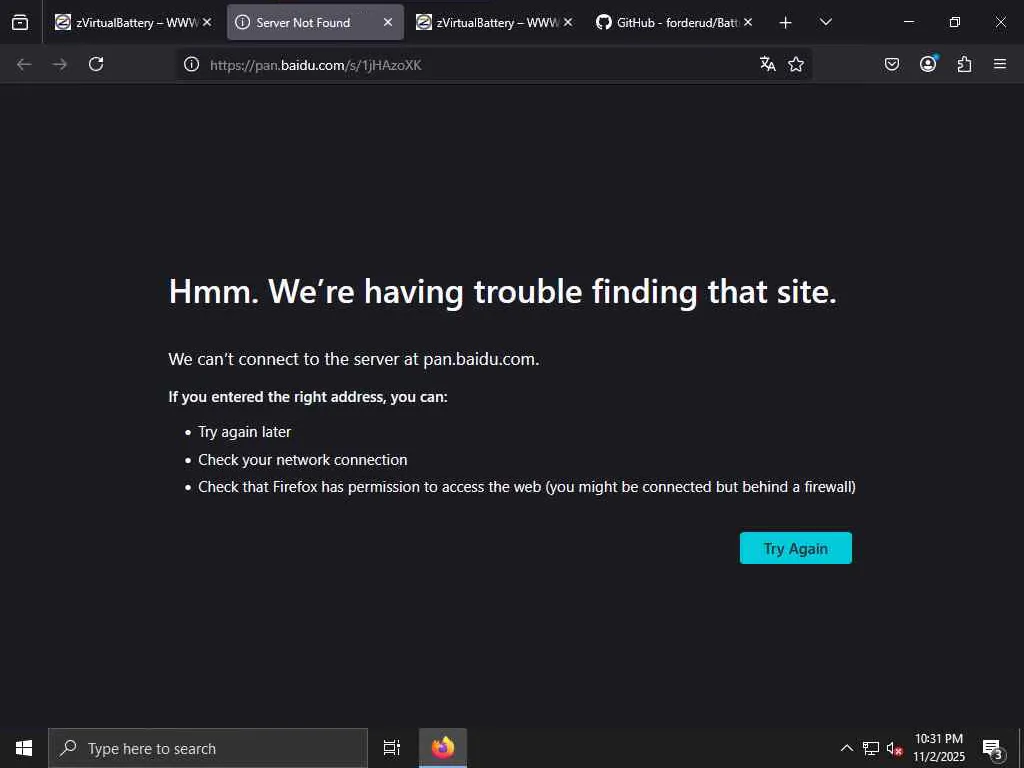Go back one page
This screenshot has width=1024, height=768.
[24, 64]
